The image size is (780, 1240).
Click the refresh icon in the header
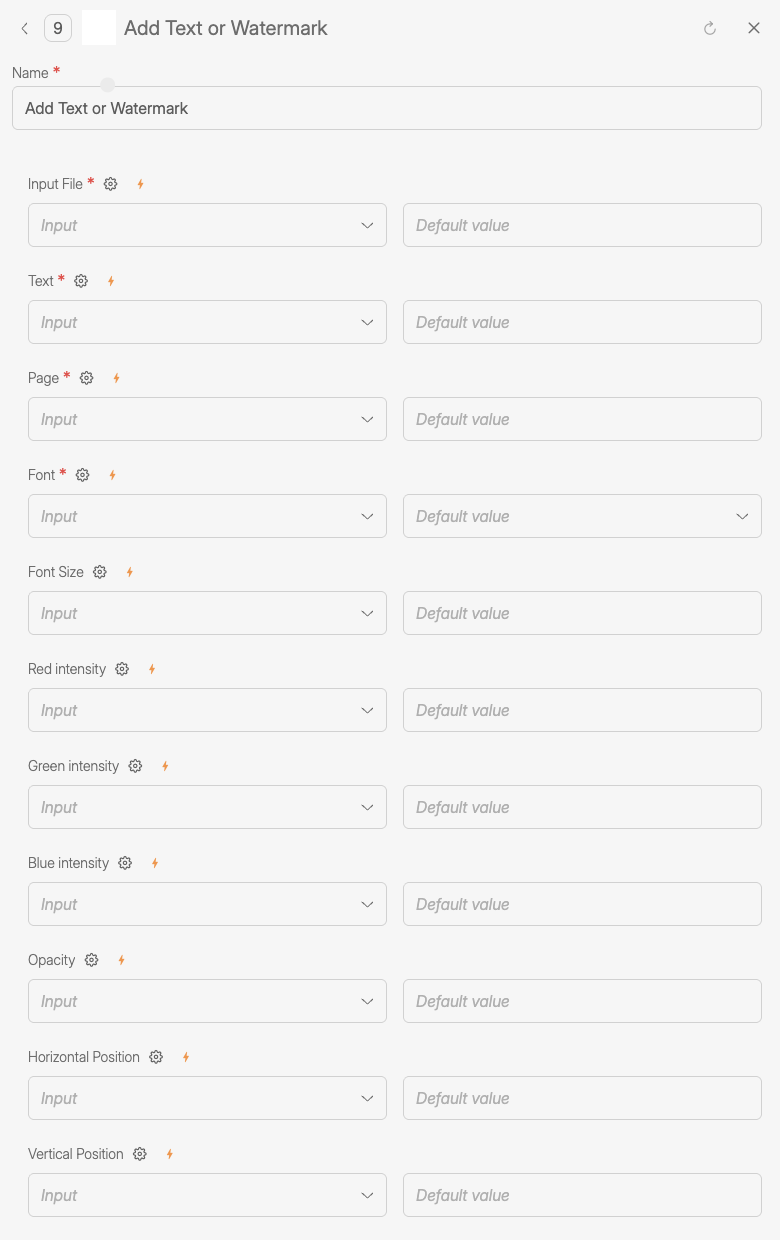point(710,28)
